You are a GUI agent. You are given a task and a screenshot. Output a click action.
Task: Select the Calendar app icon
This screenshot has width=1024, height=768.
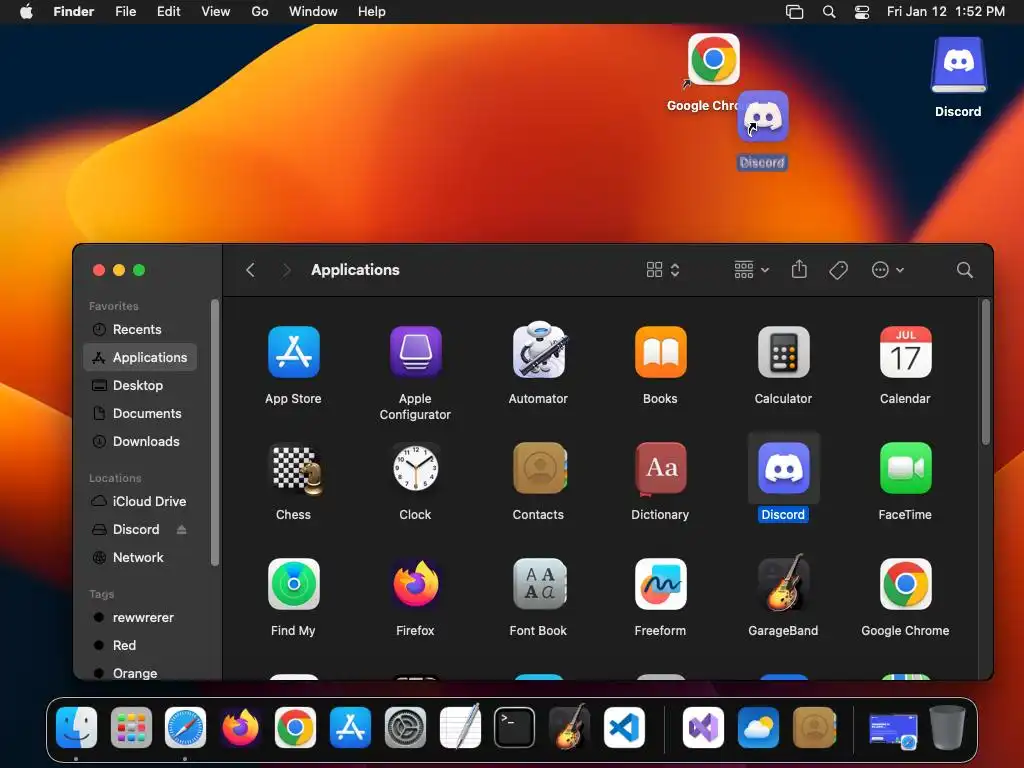click(905, 352)
